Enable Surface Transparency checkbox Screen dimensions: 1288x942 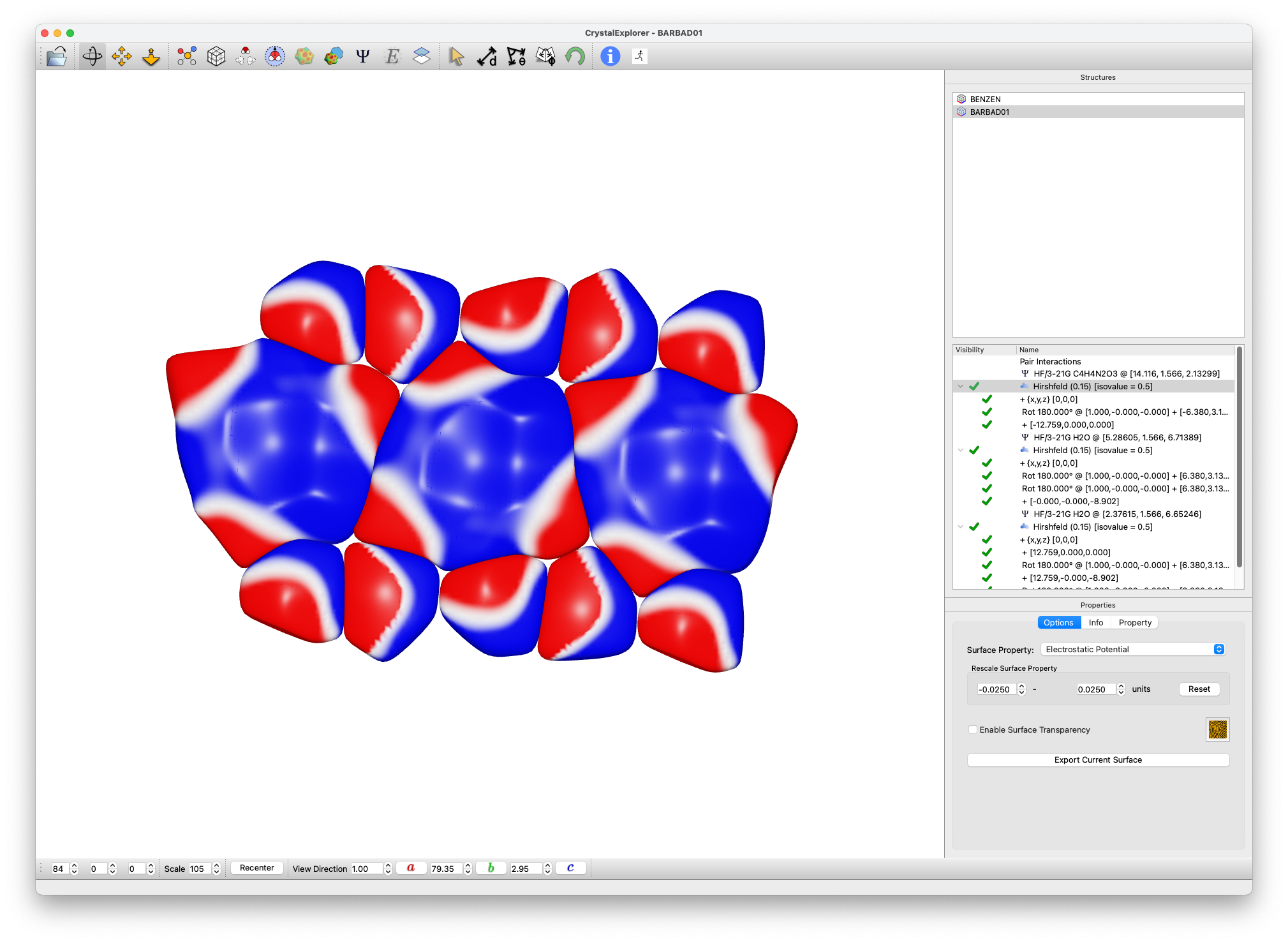coord(973,729)
